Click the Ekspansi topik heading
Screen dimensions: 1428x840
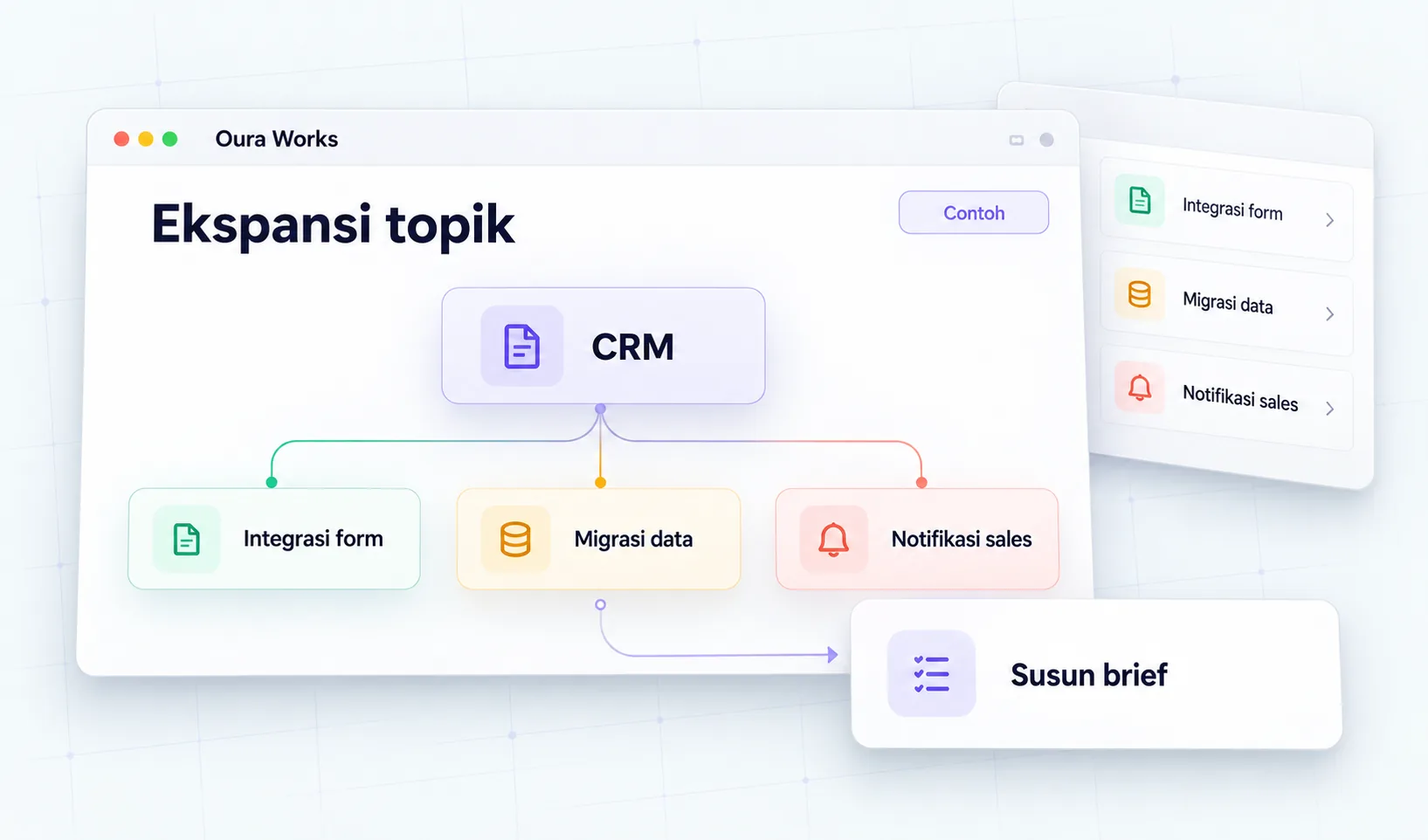coord(333,225)
